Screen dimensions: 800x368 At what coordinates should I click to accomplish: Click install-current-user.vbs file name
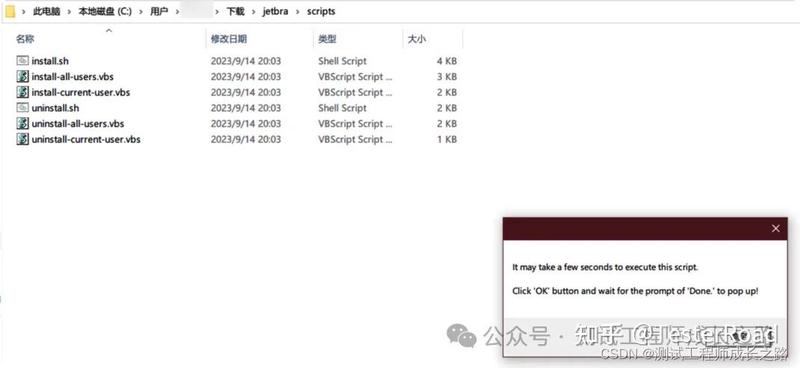click(81, 92)
